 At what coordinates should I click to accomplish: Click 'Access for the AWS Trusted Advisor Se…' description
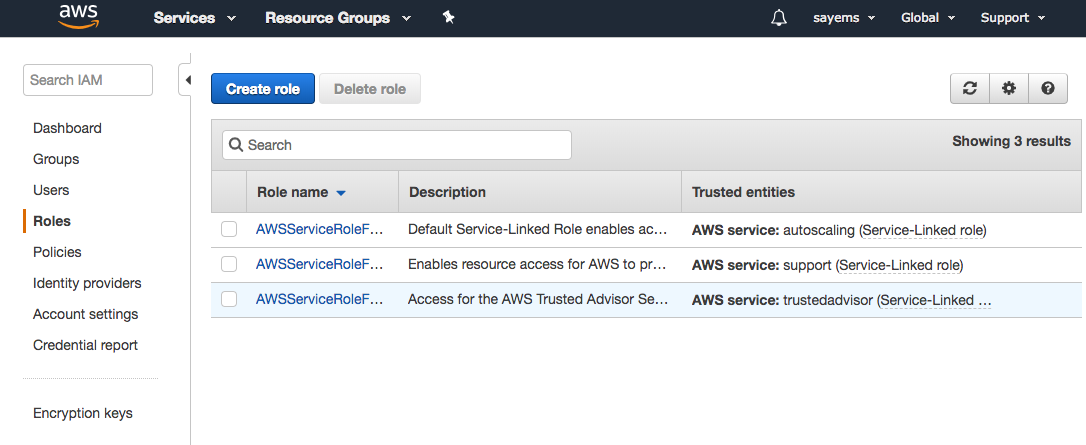point(538,300)
